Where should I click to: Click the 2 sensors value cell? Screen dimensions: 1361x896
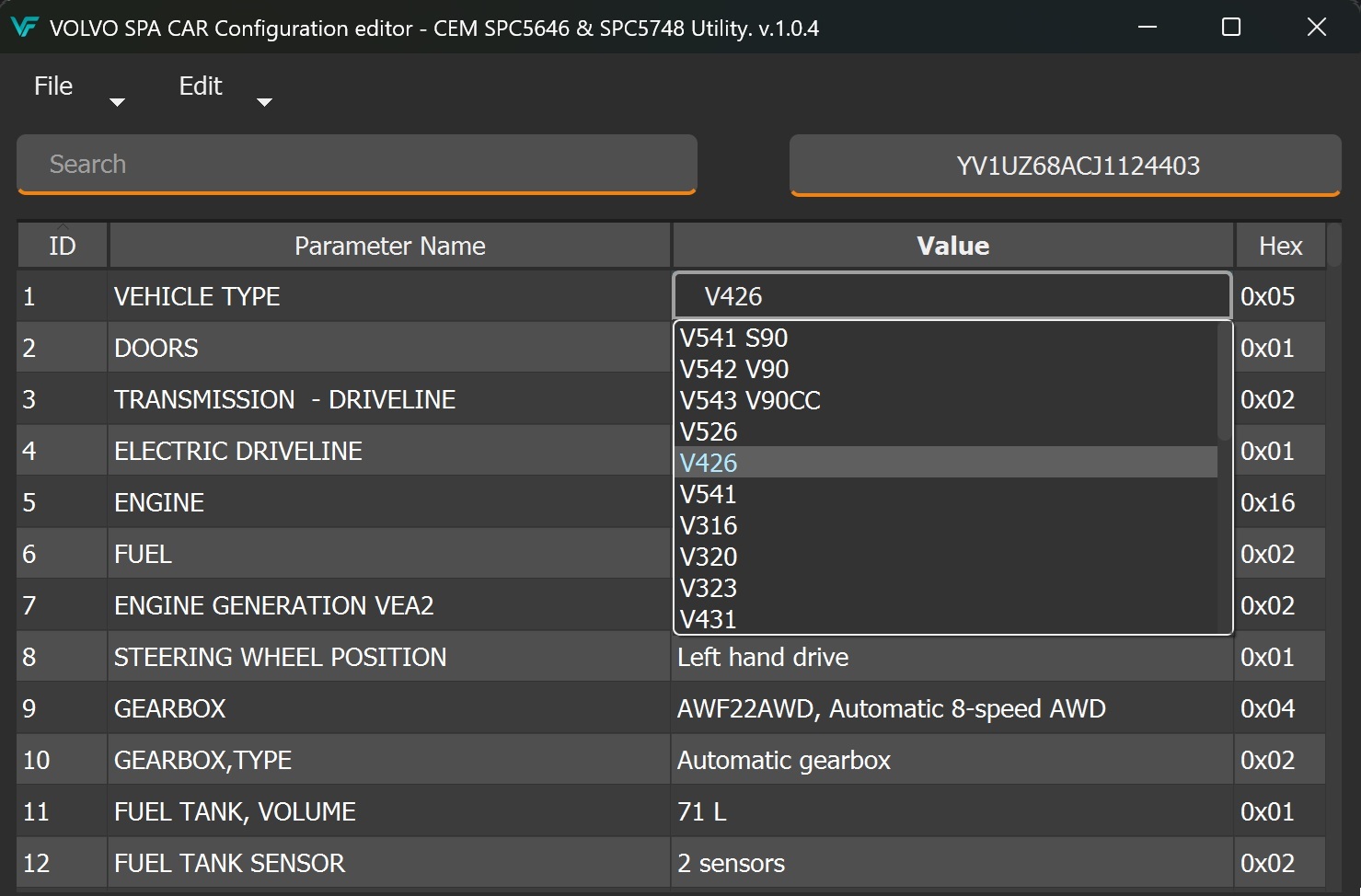pos(952,863)
